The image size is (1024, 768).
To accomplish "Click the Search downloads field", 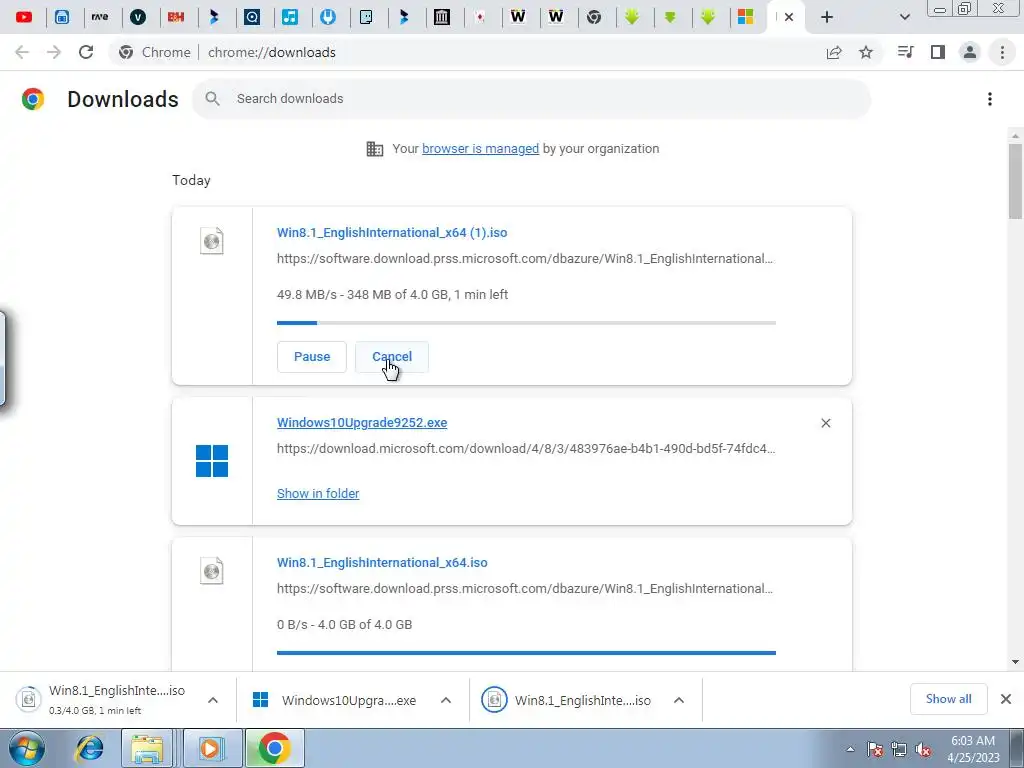I will coord(532,99).
